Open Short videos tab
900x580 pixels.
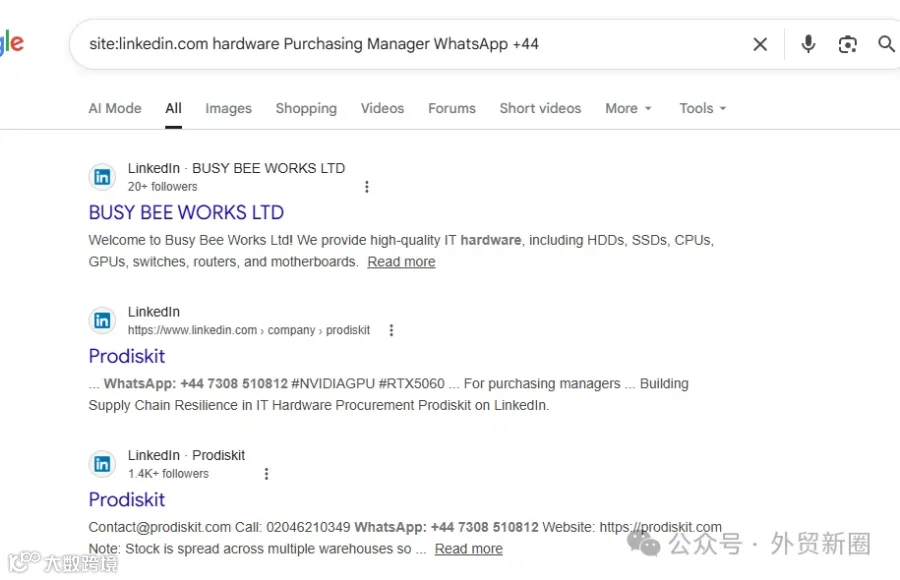click(x=540, y=108)
